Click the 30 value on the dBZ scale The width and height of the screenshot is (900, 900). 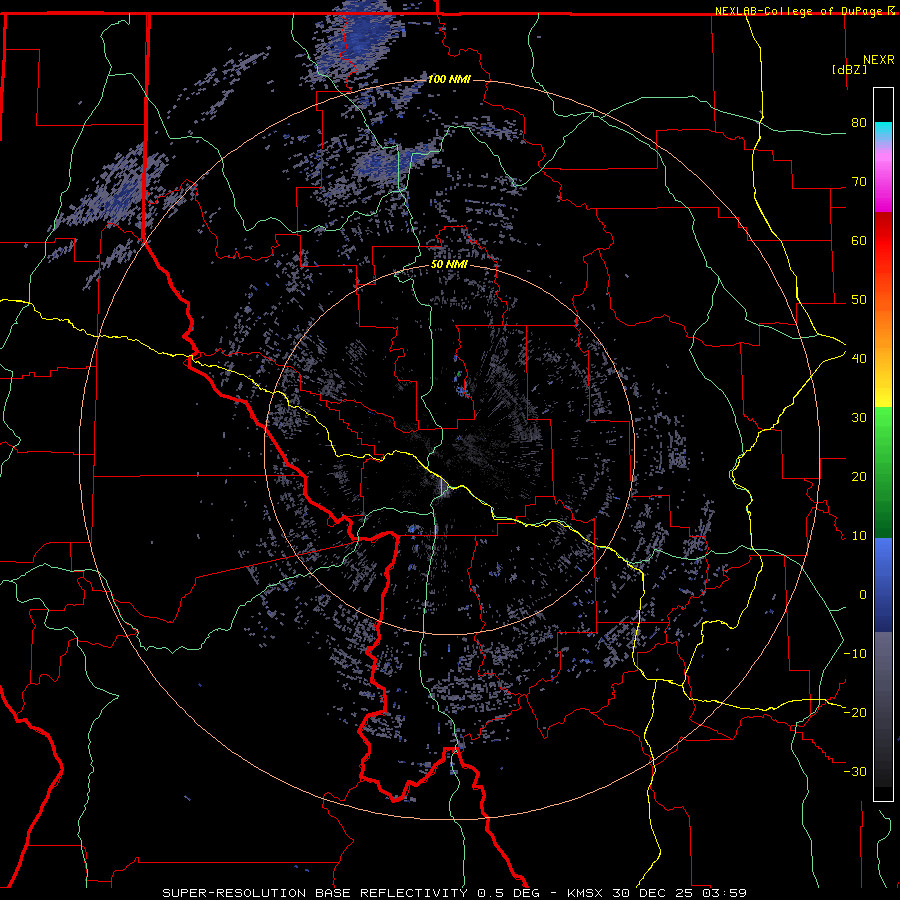pyautogui.click(x=859, y=418)
